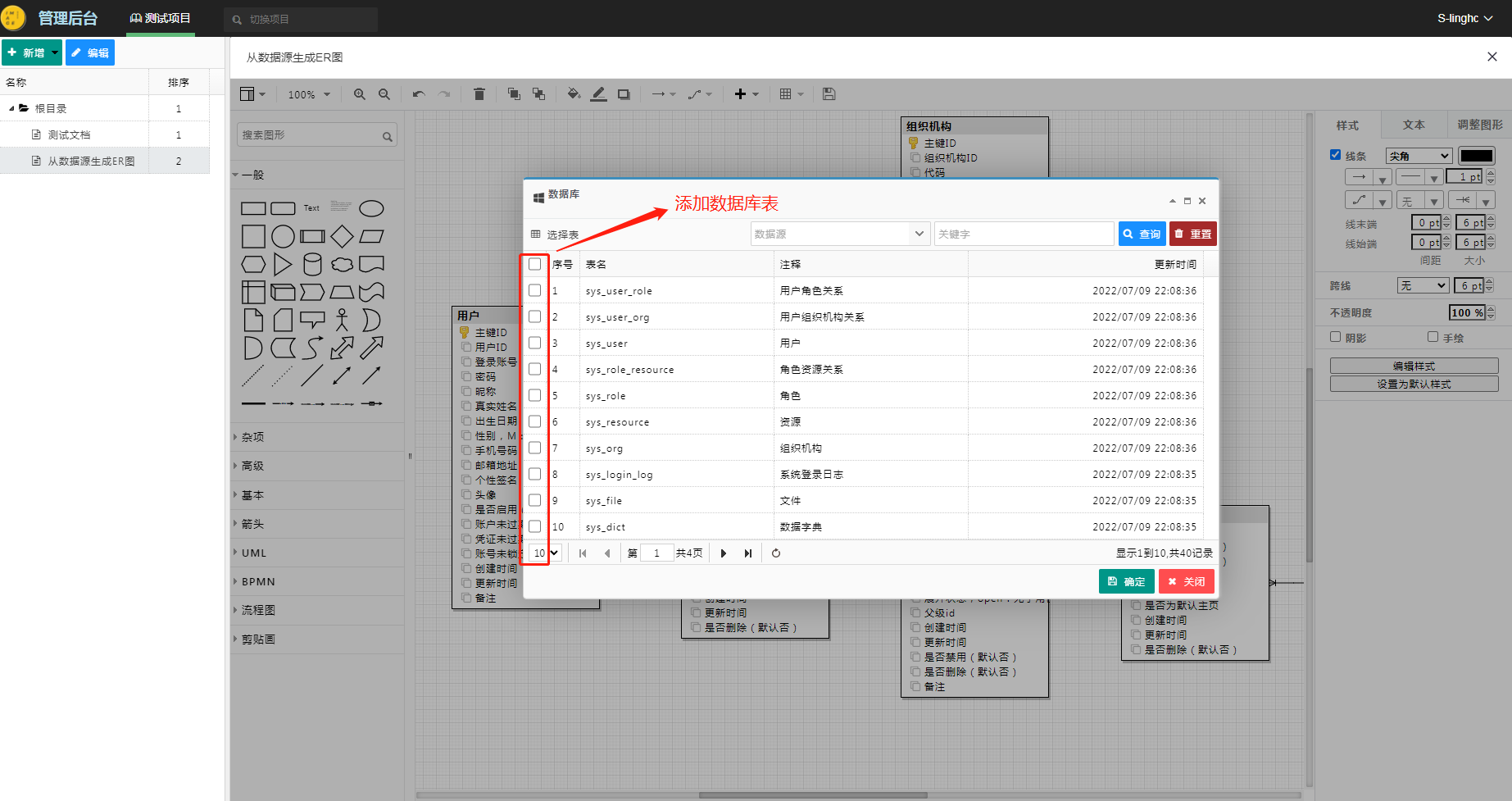
Task: Click the zoom out magnifier icon
Action: click(x=384, y=94)
